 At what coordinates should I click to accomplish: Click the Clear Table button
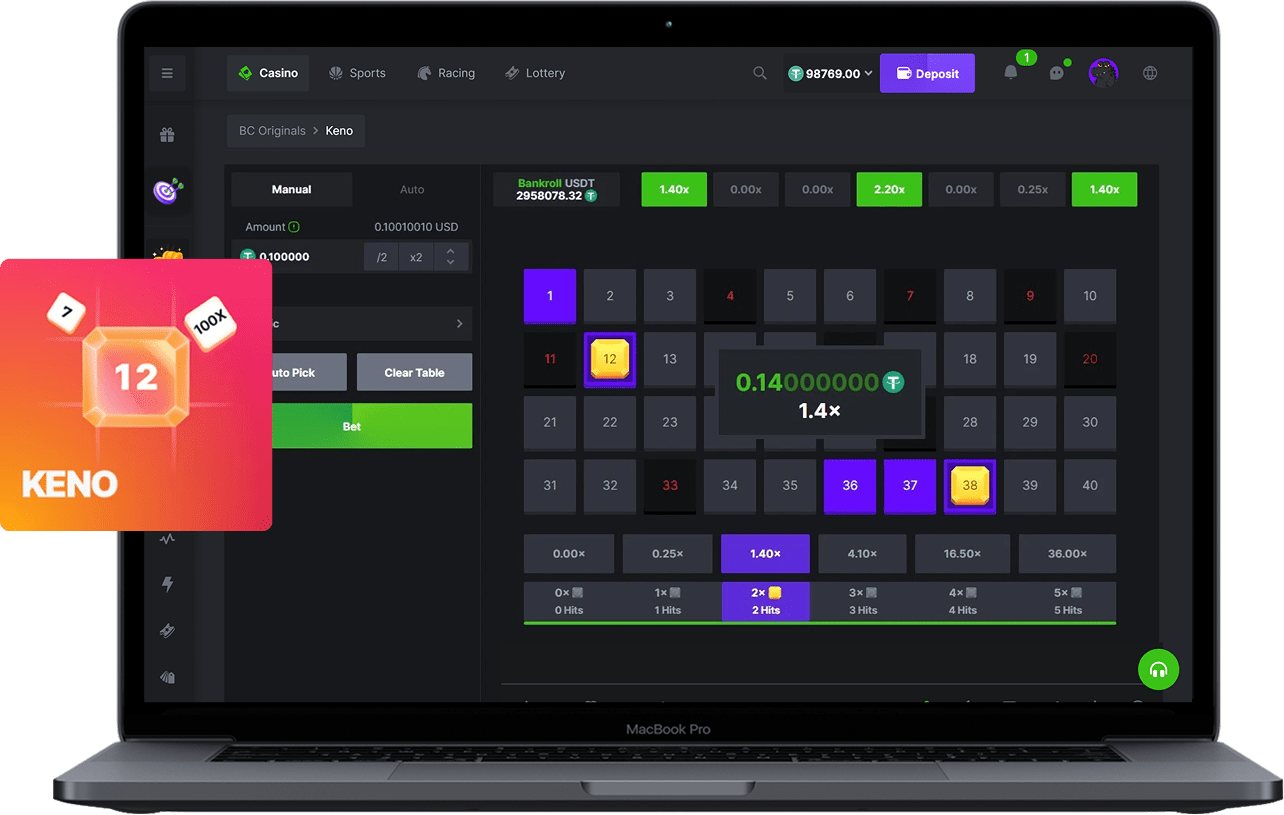414,372
